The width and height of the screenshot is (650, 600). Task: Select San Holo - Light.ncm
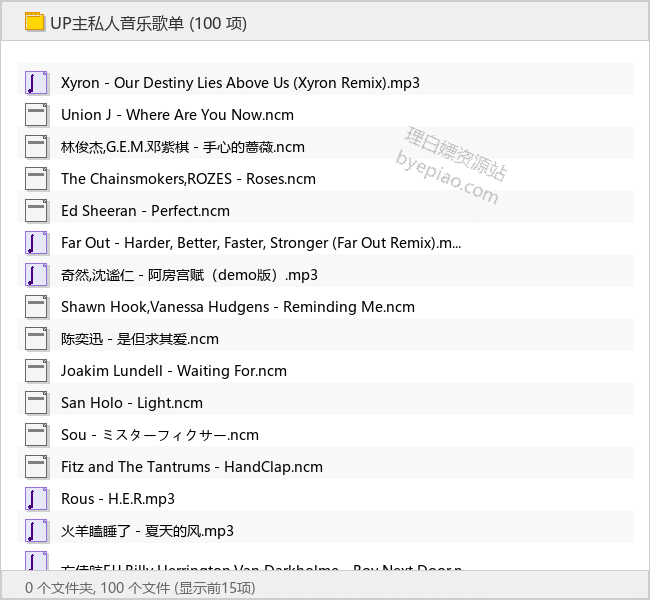tap(132, 403)
